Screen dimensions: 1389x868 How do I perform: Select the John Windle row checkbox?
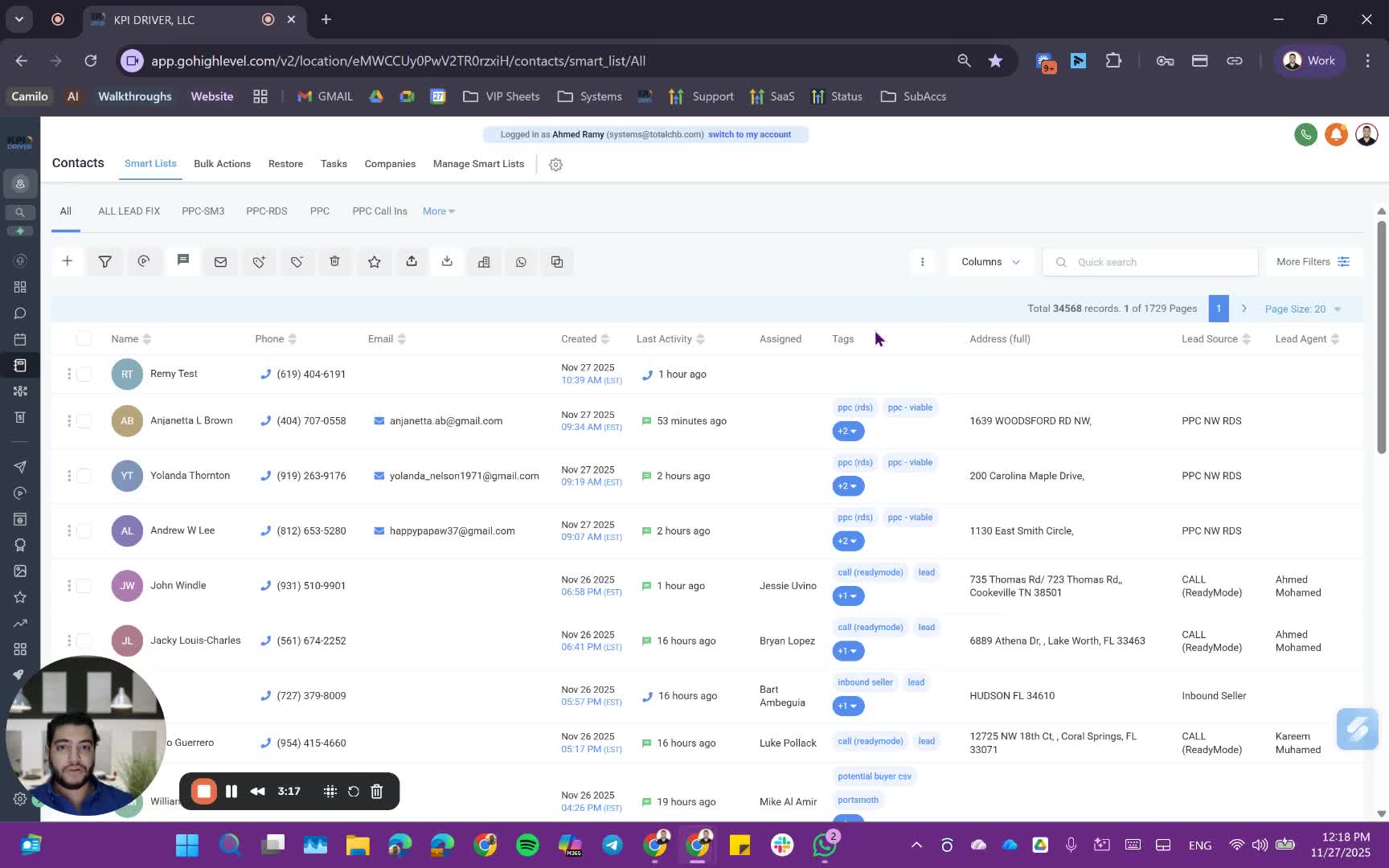click(x=84, y=585)
